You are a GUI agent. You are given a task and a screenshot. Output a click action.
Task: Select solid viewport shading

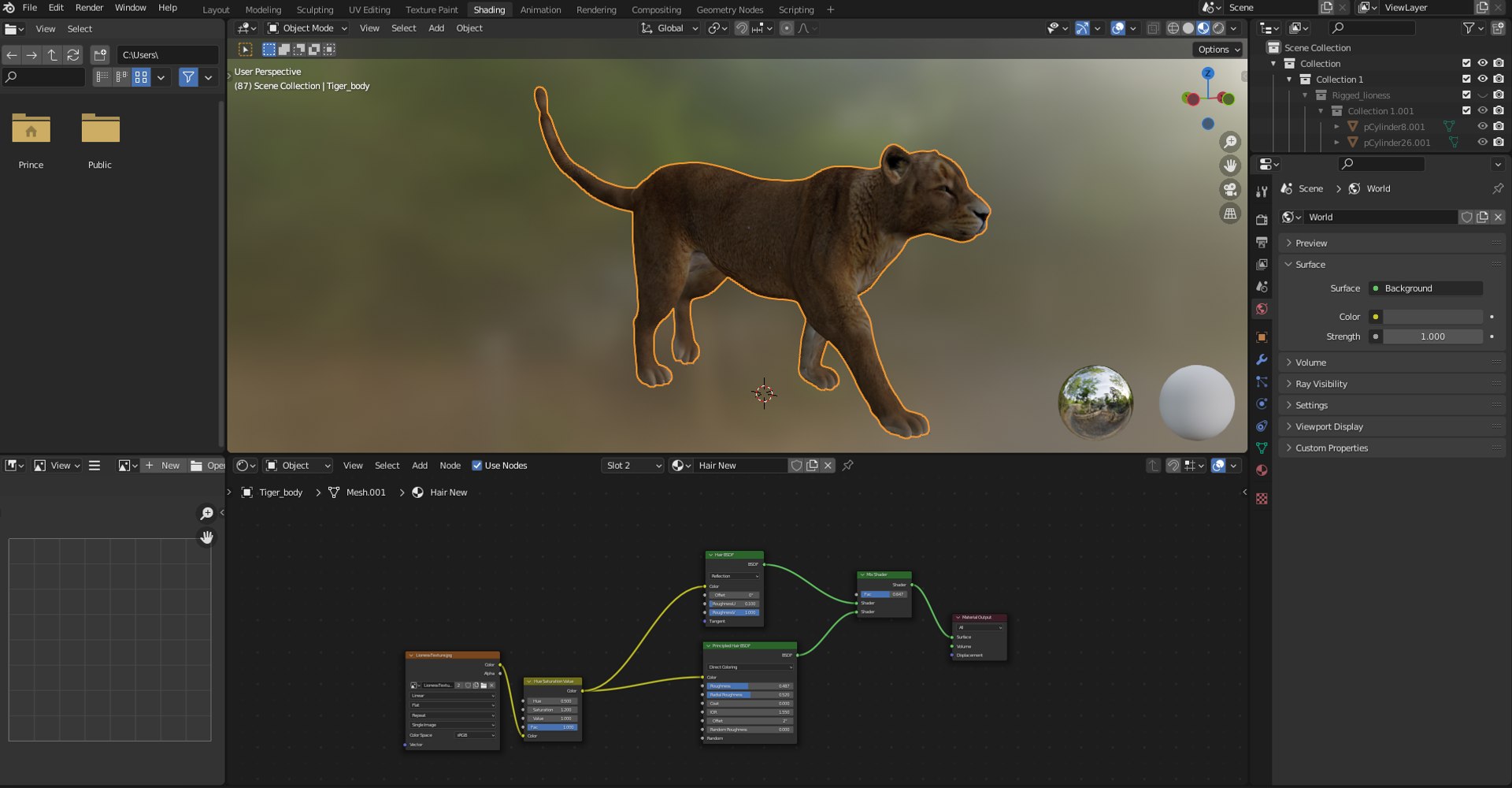click(x=1188, y=28)
